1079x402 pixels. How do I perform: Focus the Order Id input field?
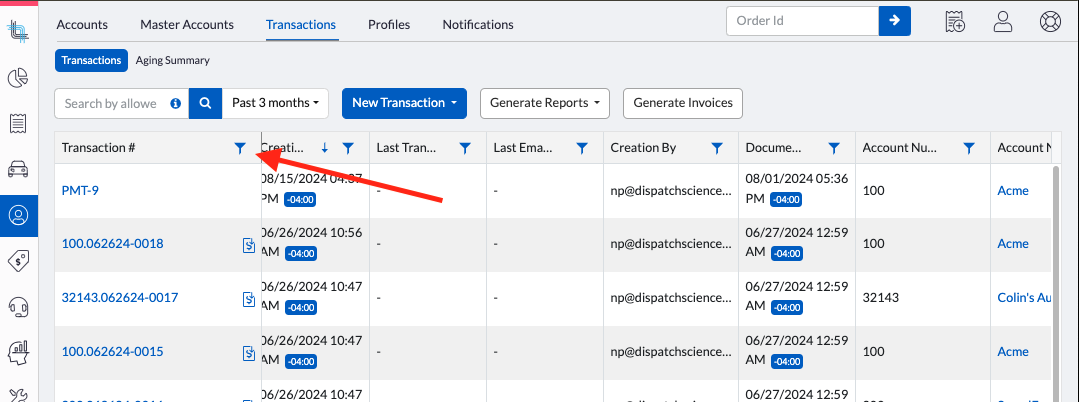(x=802, y=21)
